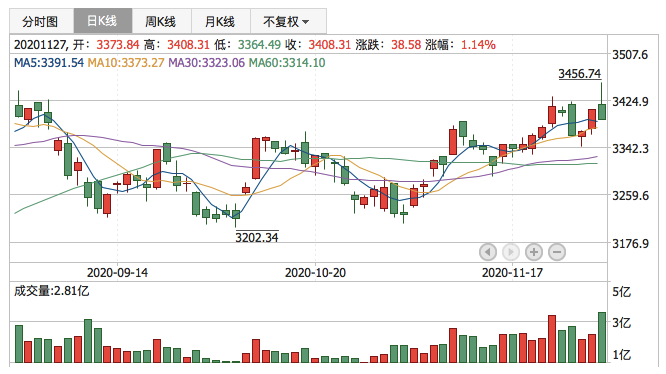Click the MA60:3314.10 indicator label
Image resolution: width=666 pixels, height=374 pixels.
point(287,63)
